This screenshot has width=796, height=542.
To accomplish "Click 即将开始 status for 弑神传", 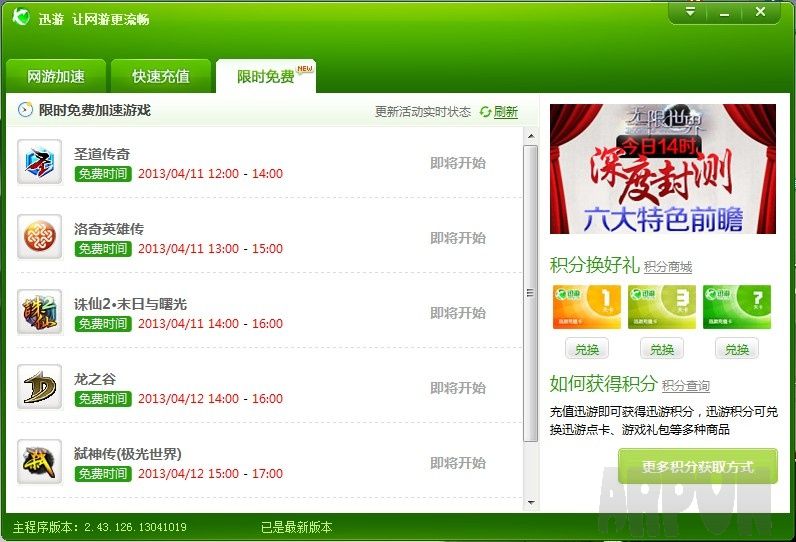I will tap(458, 463).
